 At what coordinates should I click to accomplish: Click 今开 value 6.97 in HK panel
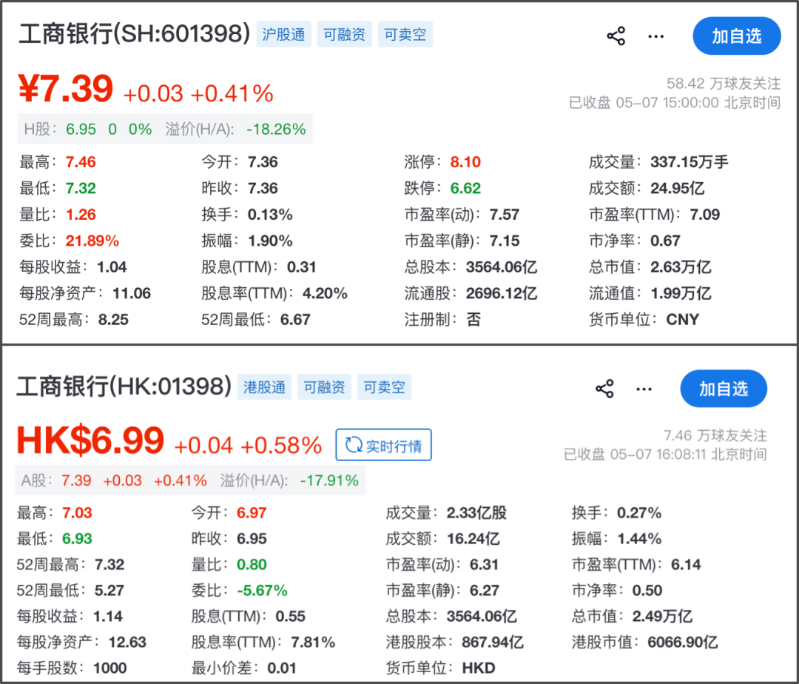pyautogui.click(x=251, y=513)
